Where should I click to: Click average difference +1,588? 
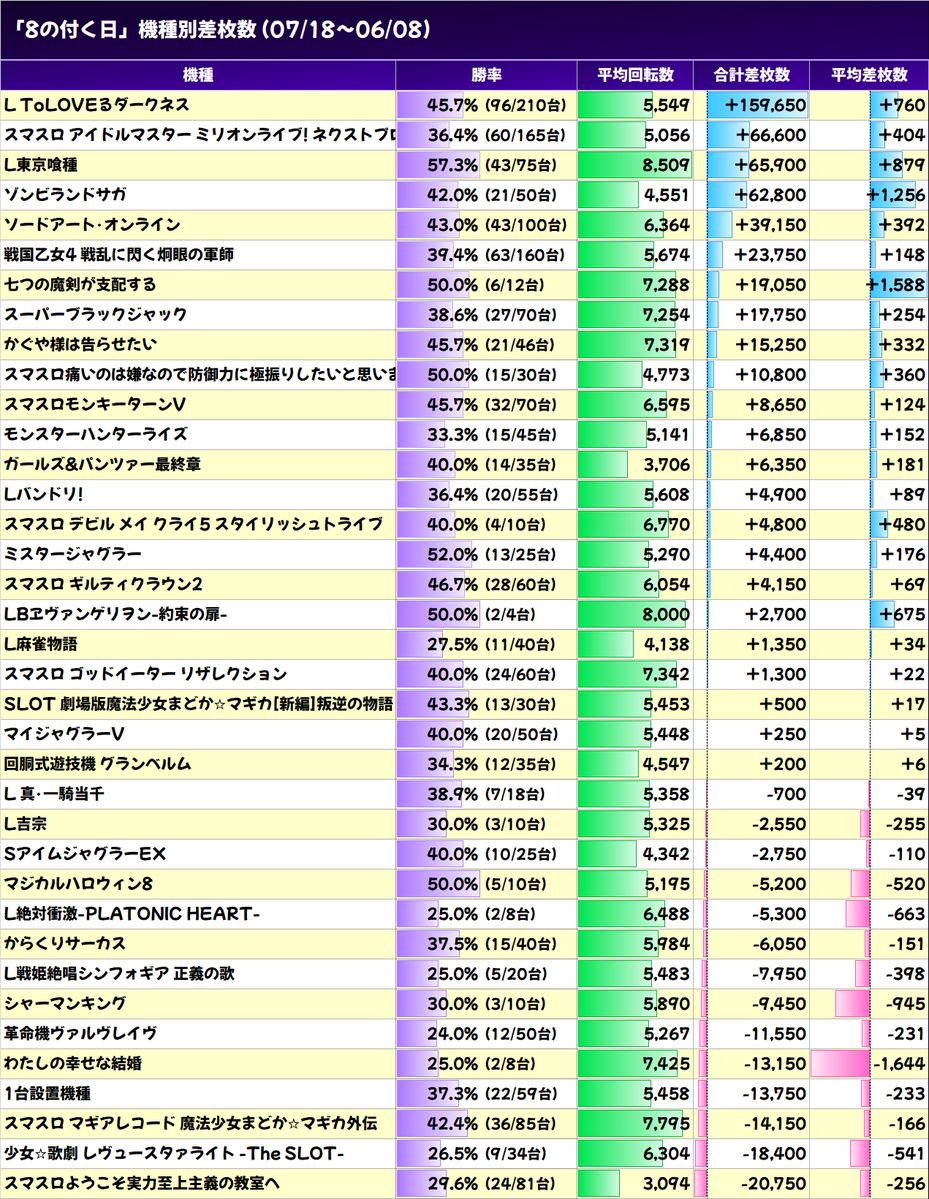tap(896, 284)
